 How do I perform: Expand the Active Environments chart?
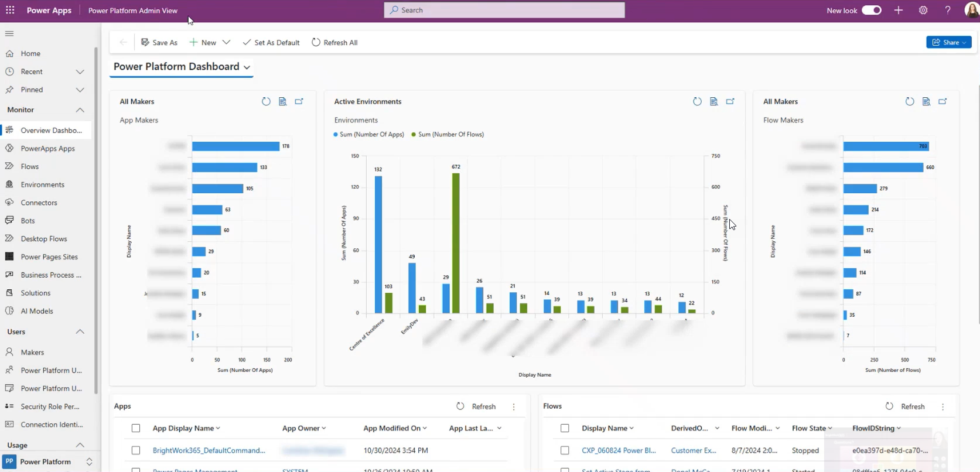[731, 101]
